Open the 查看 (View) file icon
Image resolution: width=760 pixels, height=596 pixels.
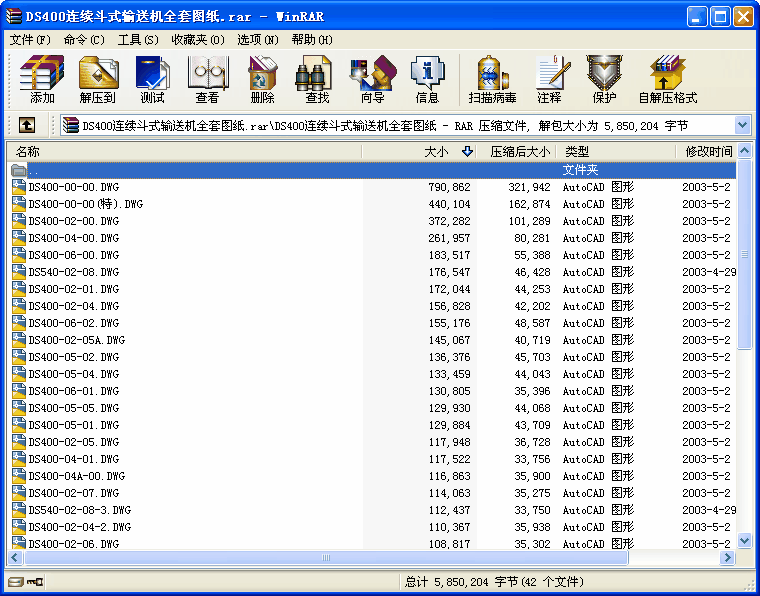(207, 80)
